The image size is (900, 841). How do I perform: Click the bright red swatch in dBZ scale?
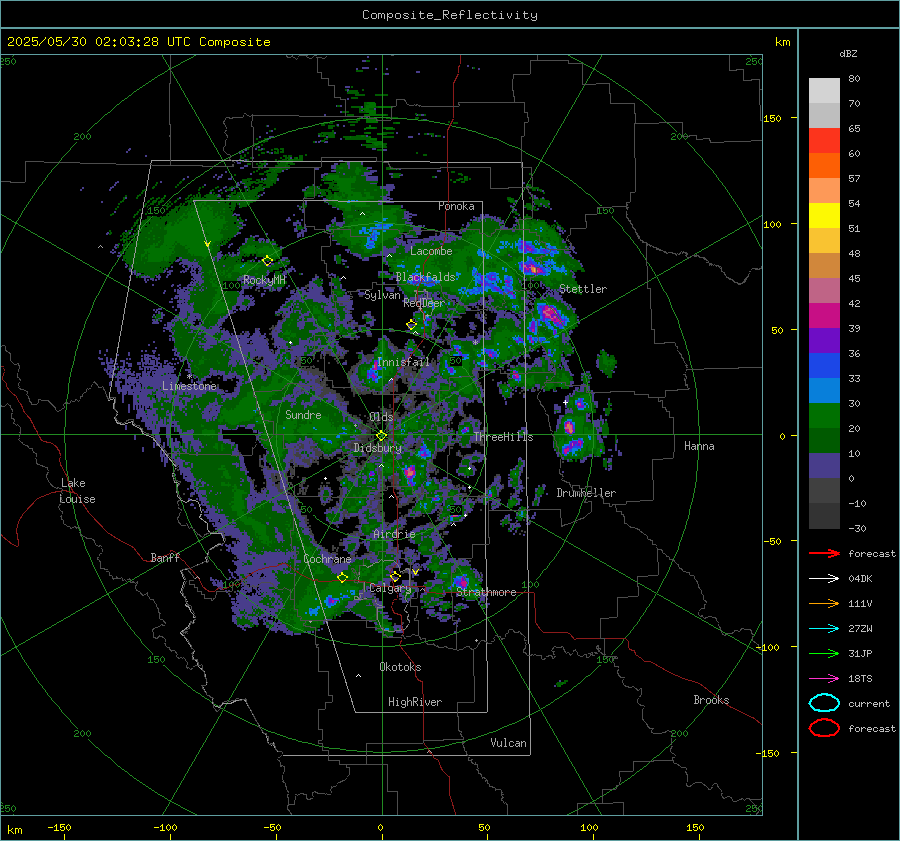[824, 141]
